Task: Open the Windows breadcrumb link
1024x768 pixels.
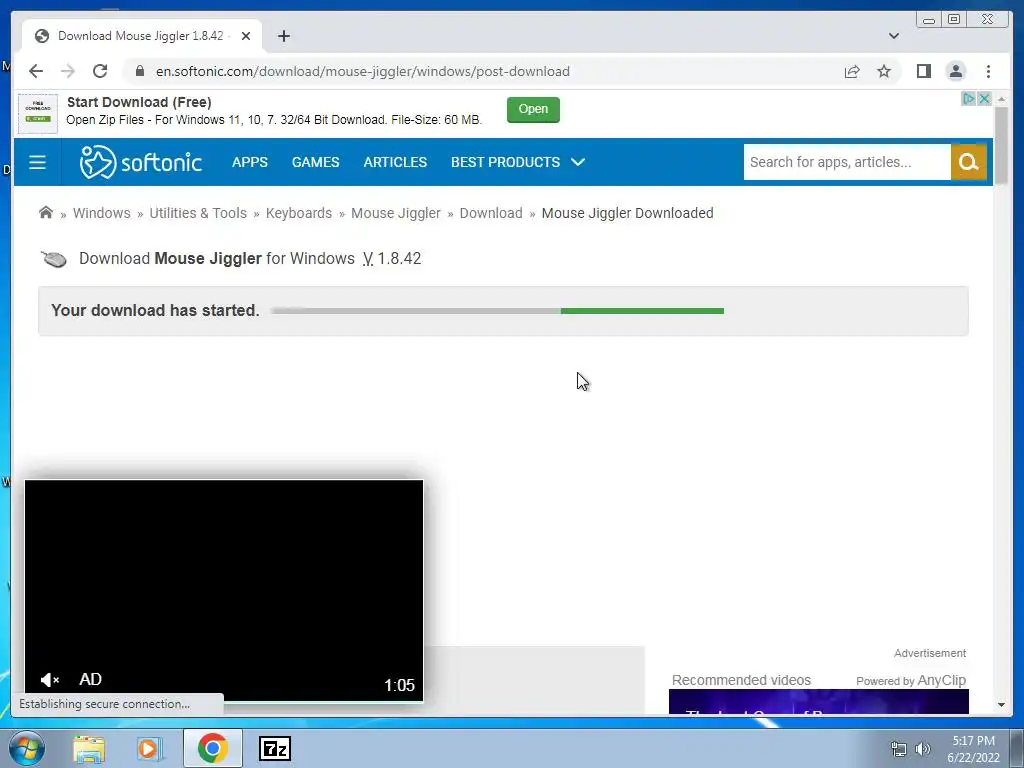Action: coord(102,213)
